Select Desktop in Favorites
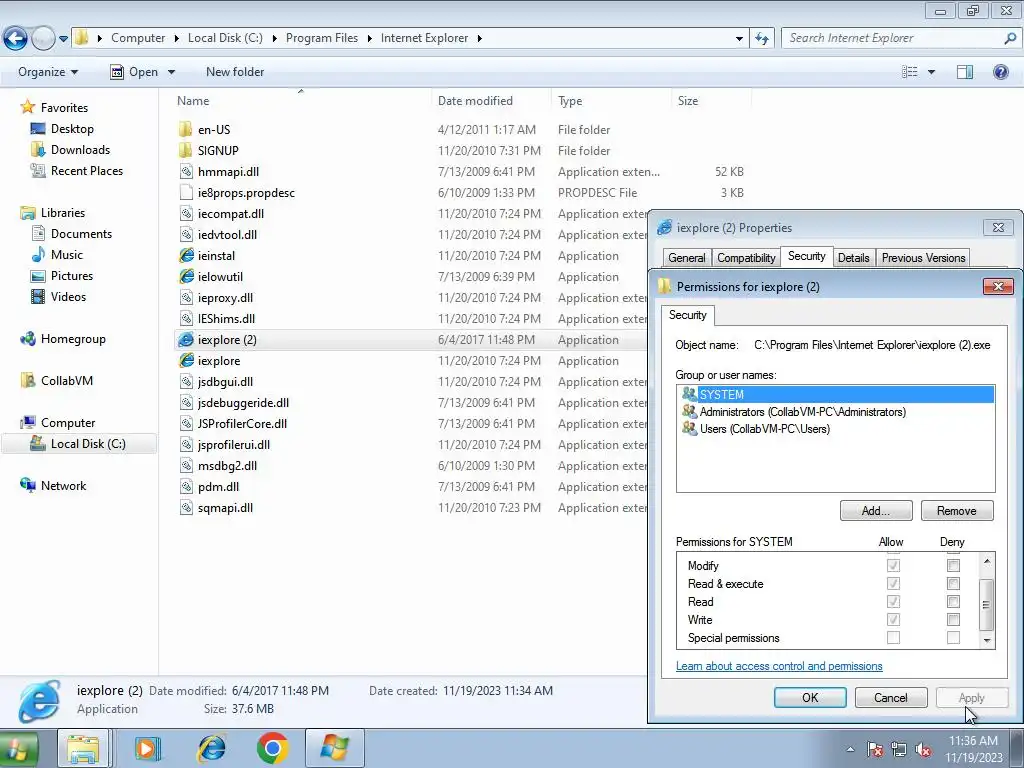This screenshot has width=1024, height=768. point(72,129)
